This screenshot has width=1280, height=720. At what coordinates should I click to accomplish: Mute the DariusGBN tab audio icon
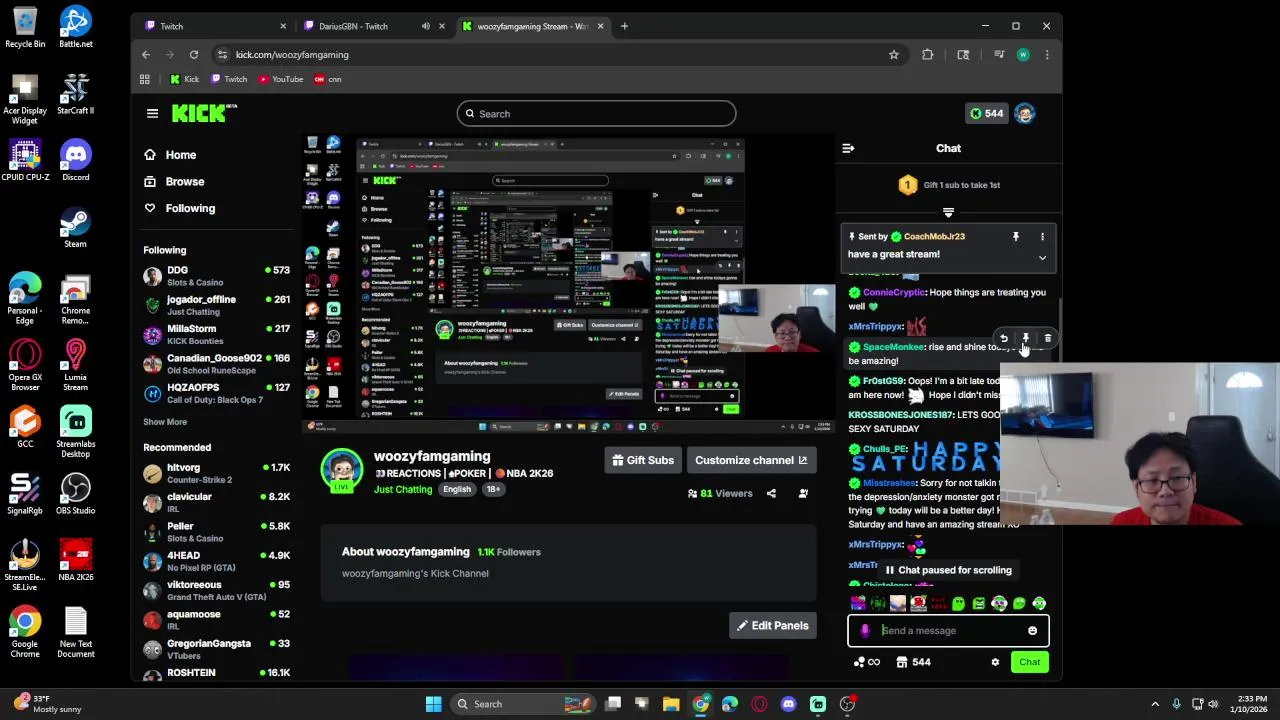[426, 26]
